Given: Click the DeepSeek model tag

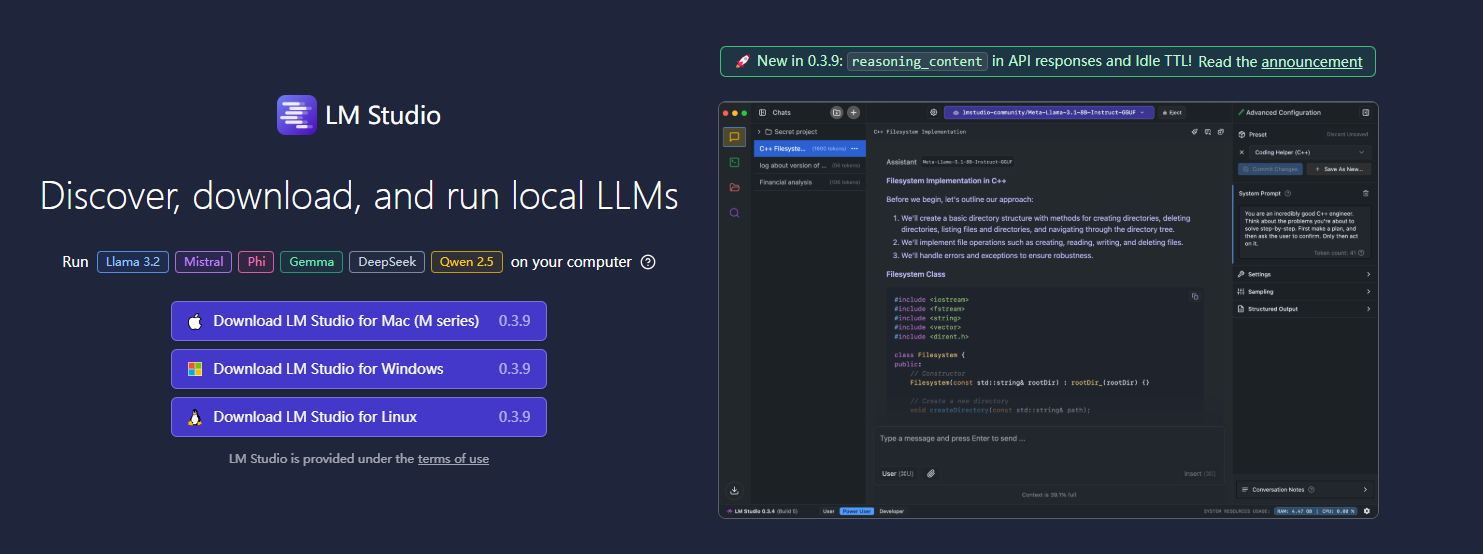Looking at the screenshot, I should 387,262.
